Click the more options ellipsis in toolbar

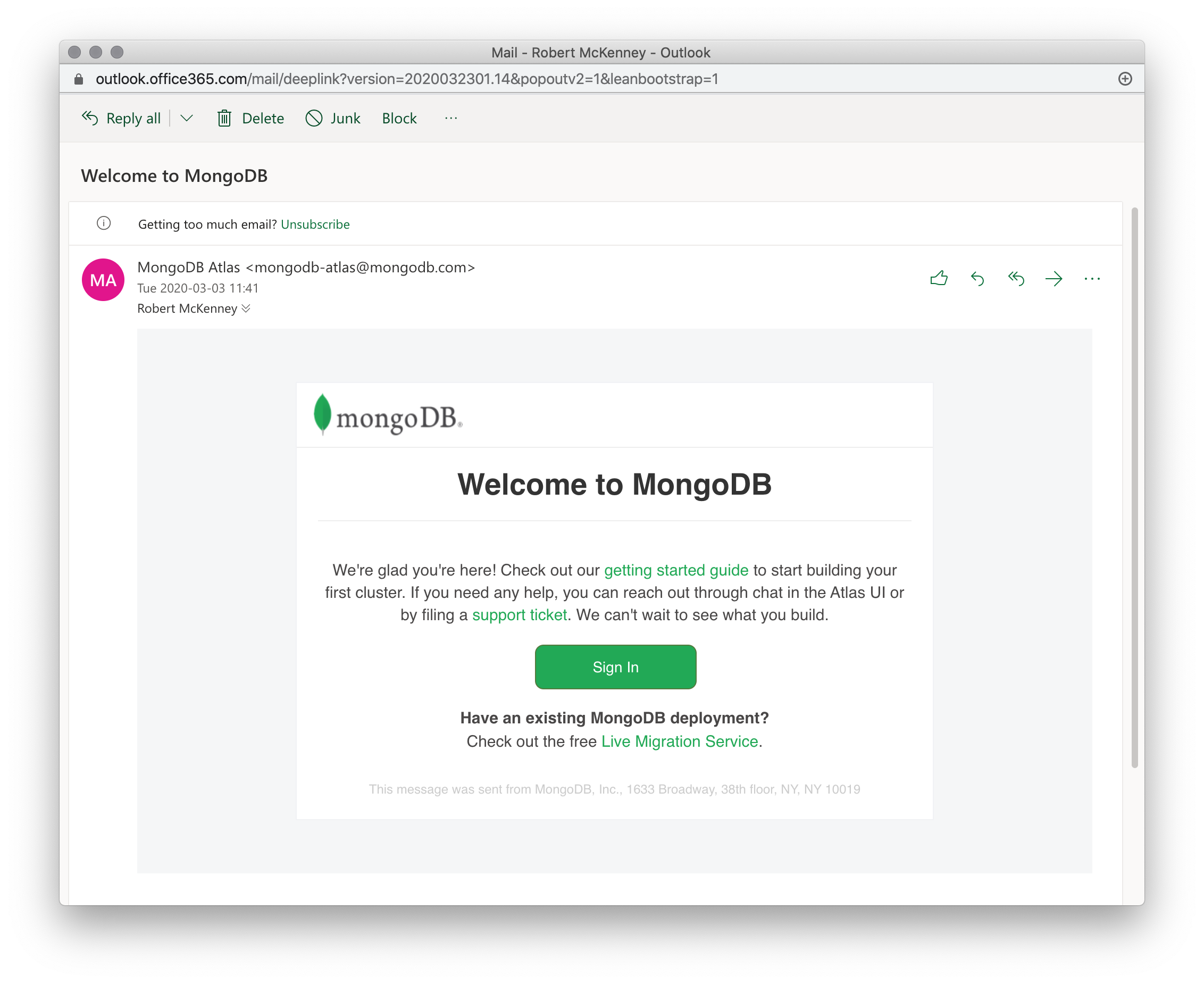[451, 119]
